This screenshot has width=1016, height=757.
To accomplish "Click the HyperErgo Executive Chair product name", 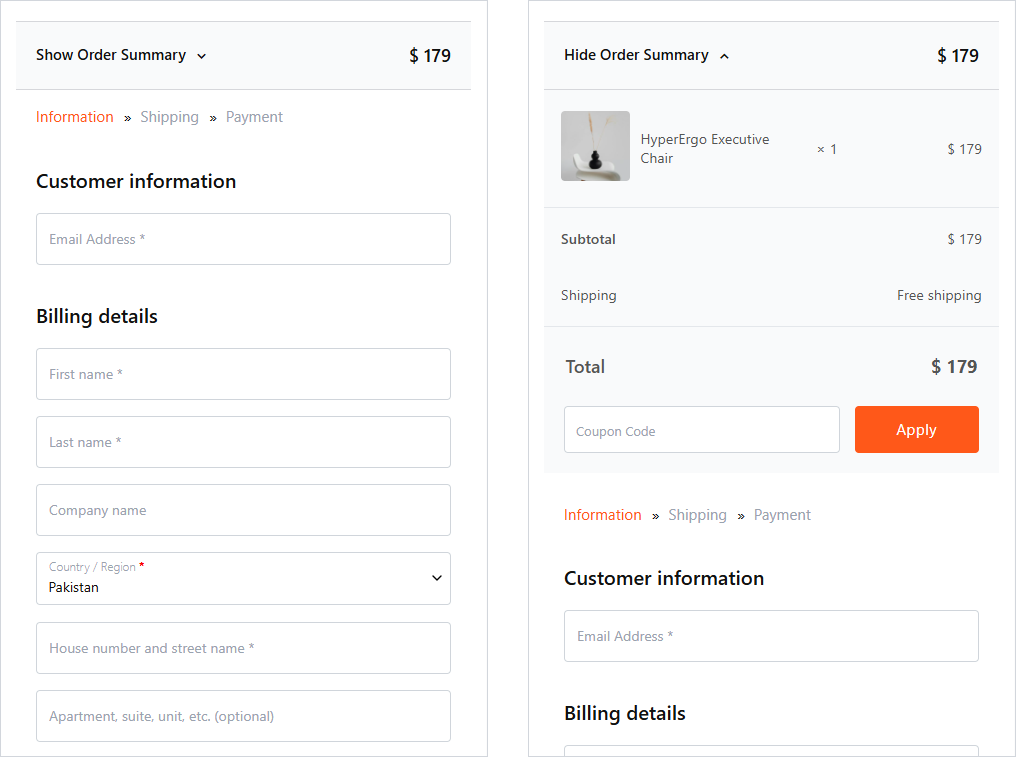I will coord(705,148).
